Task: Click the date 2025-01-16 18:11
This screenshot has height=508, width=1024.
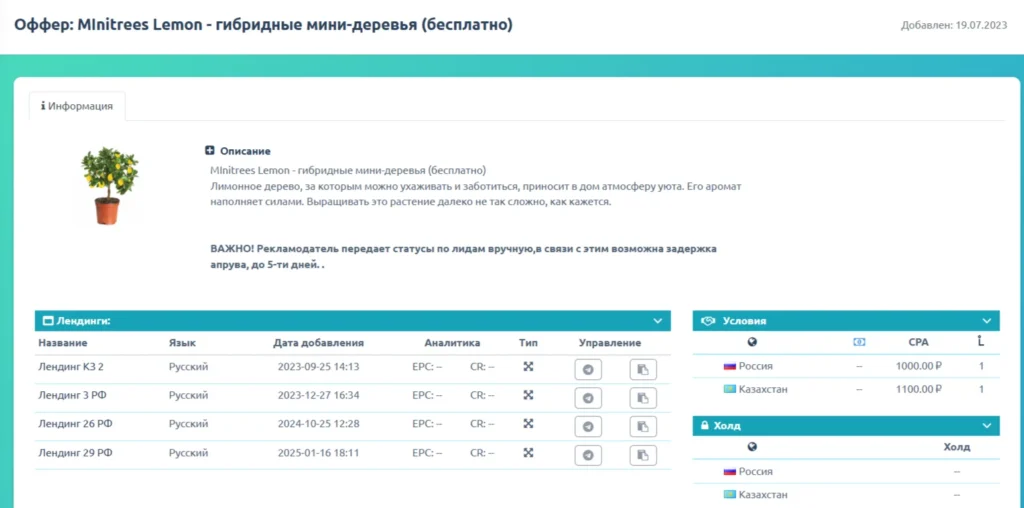Action: [319, 452]
